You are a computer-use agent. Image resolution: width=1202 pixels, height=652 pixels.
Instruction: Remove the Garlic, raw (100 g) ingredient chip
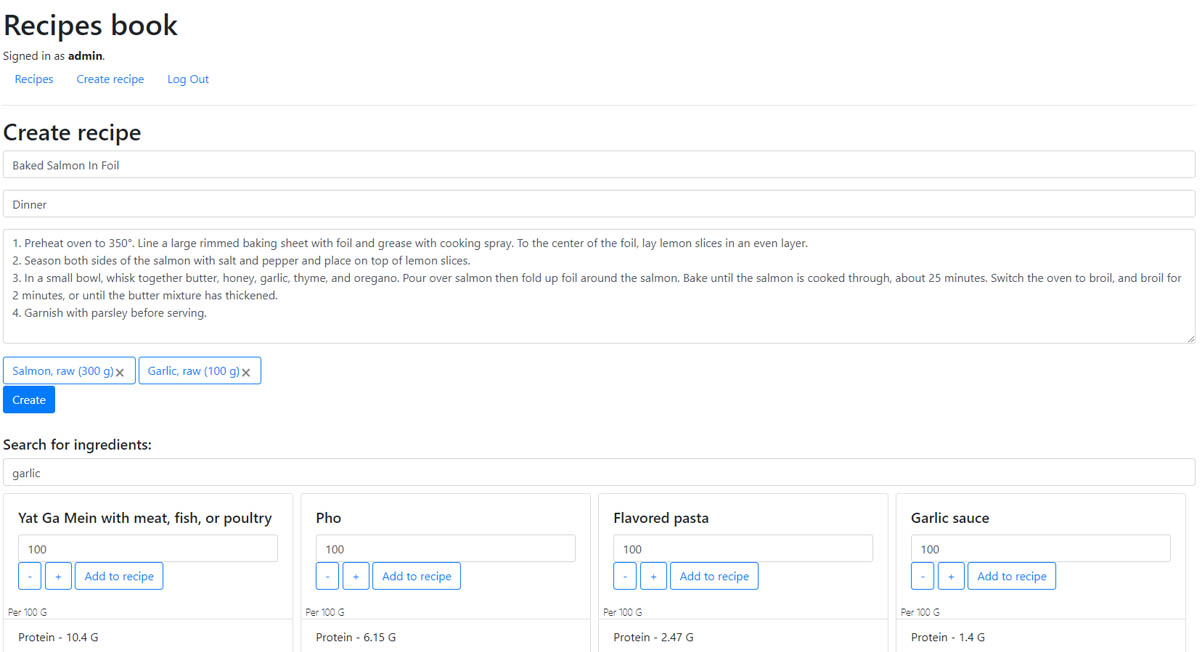tap(246, 370)
